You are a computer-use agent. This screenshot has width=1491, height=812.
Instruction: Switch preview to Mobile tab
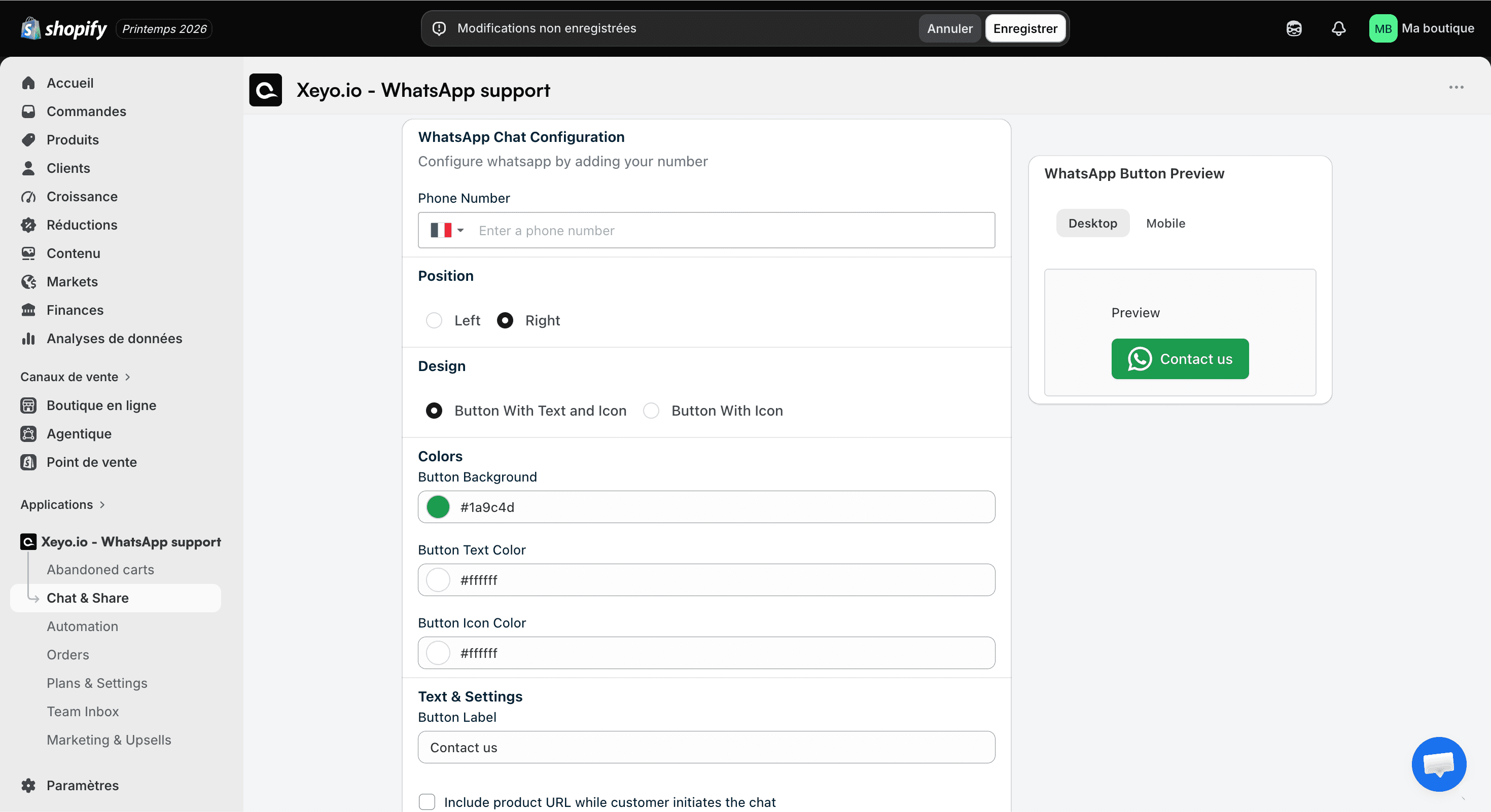[1165, 223]
